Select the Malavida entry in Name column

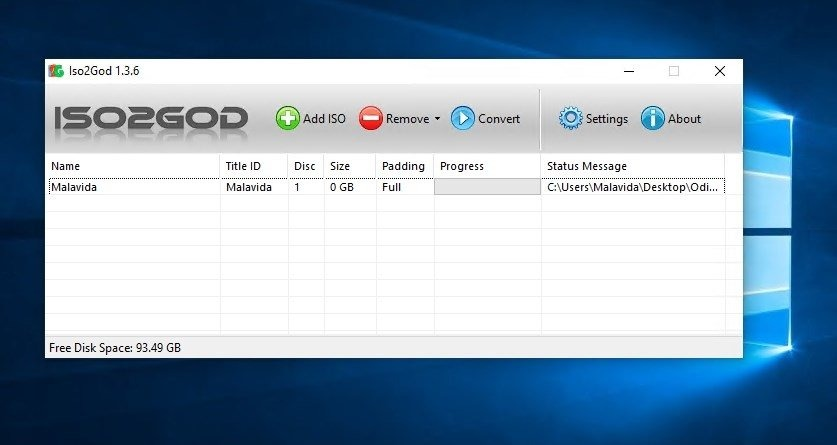click(x=74, y=187)
